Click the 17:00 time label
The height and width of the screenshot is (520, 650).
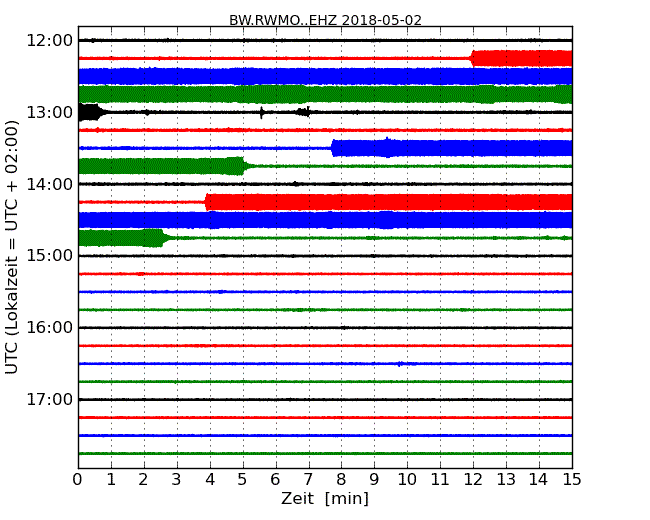(49, 399)
